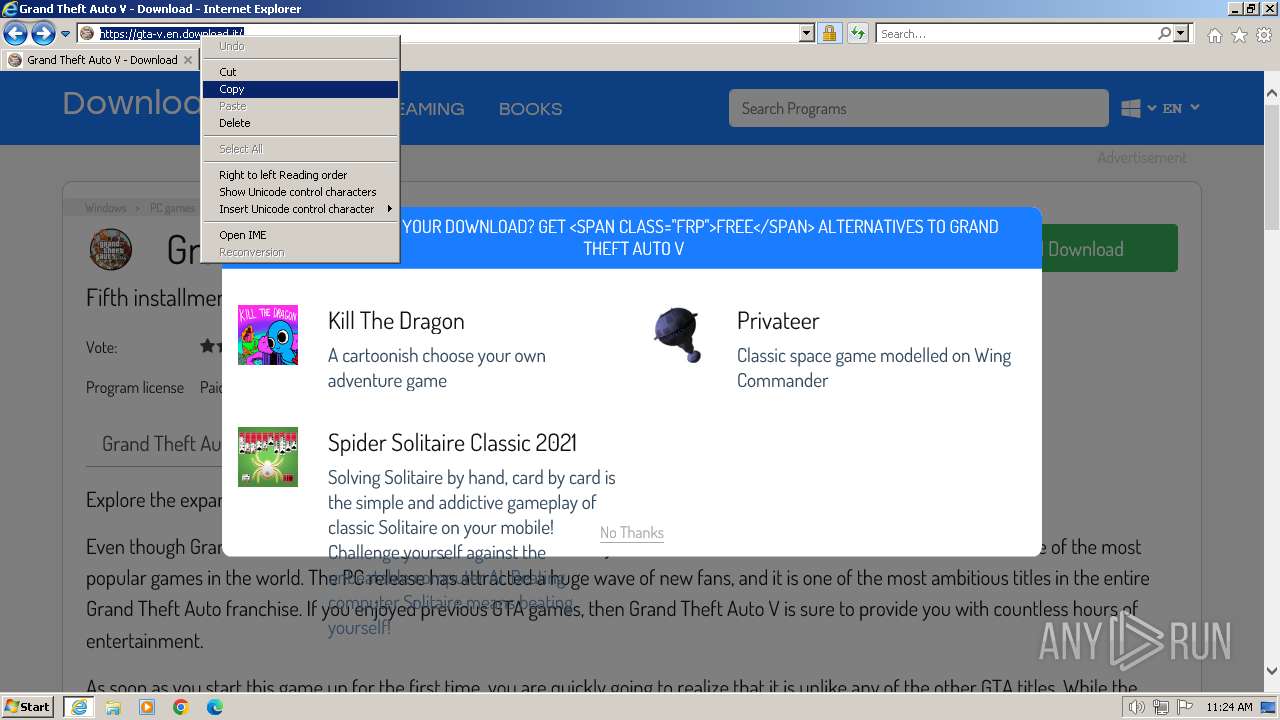Screen dimensions: 1280x720
Task: Click the Grand Theft Auto V game icon
Action: click(x=111, y=250)
